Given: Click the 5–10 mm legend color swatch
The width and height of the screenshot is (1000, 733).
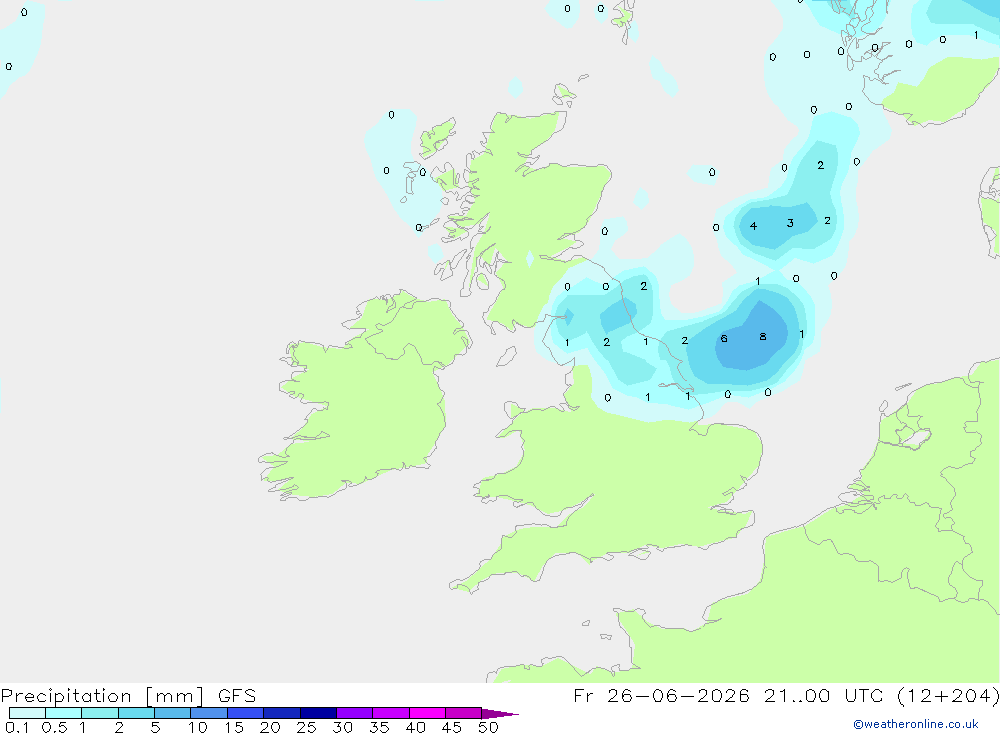Looking at the screenshot, I should [173, 713].
